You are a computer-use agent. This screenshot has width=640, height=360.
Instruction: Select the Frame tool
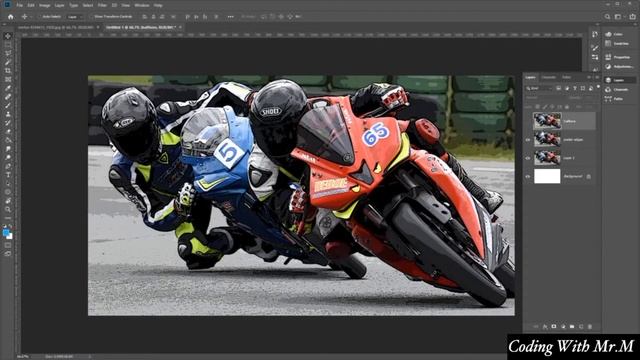[8, 79]
